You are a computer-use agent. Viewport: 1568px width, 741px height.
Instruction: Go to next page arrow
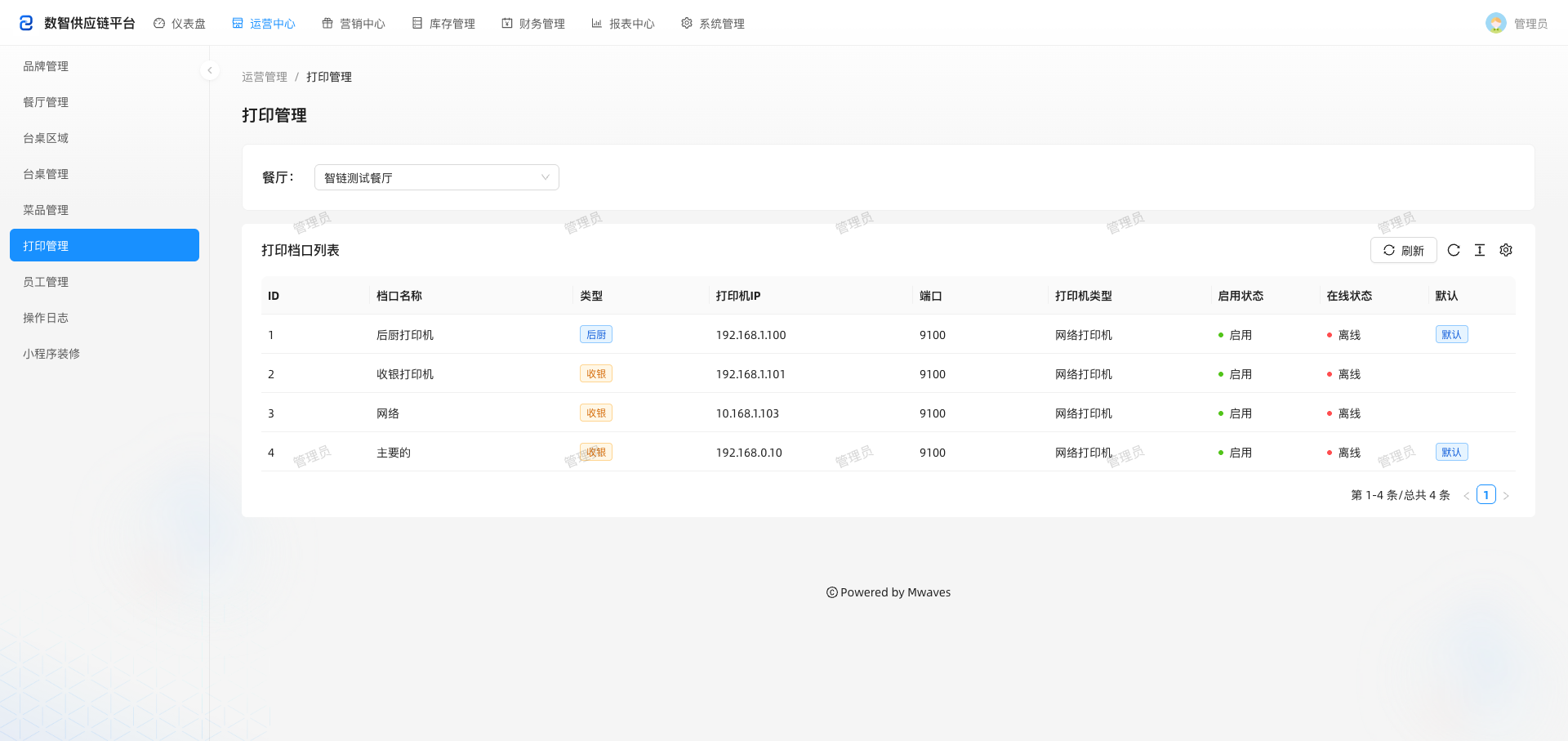click(1506, 495)
